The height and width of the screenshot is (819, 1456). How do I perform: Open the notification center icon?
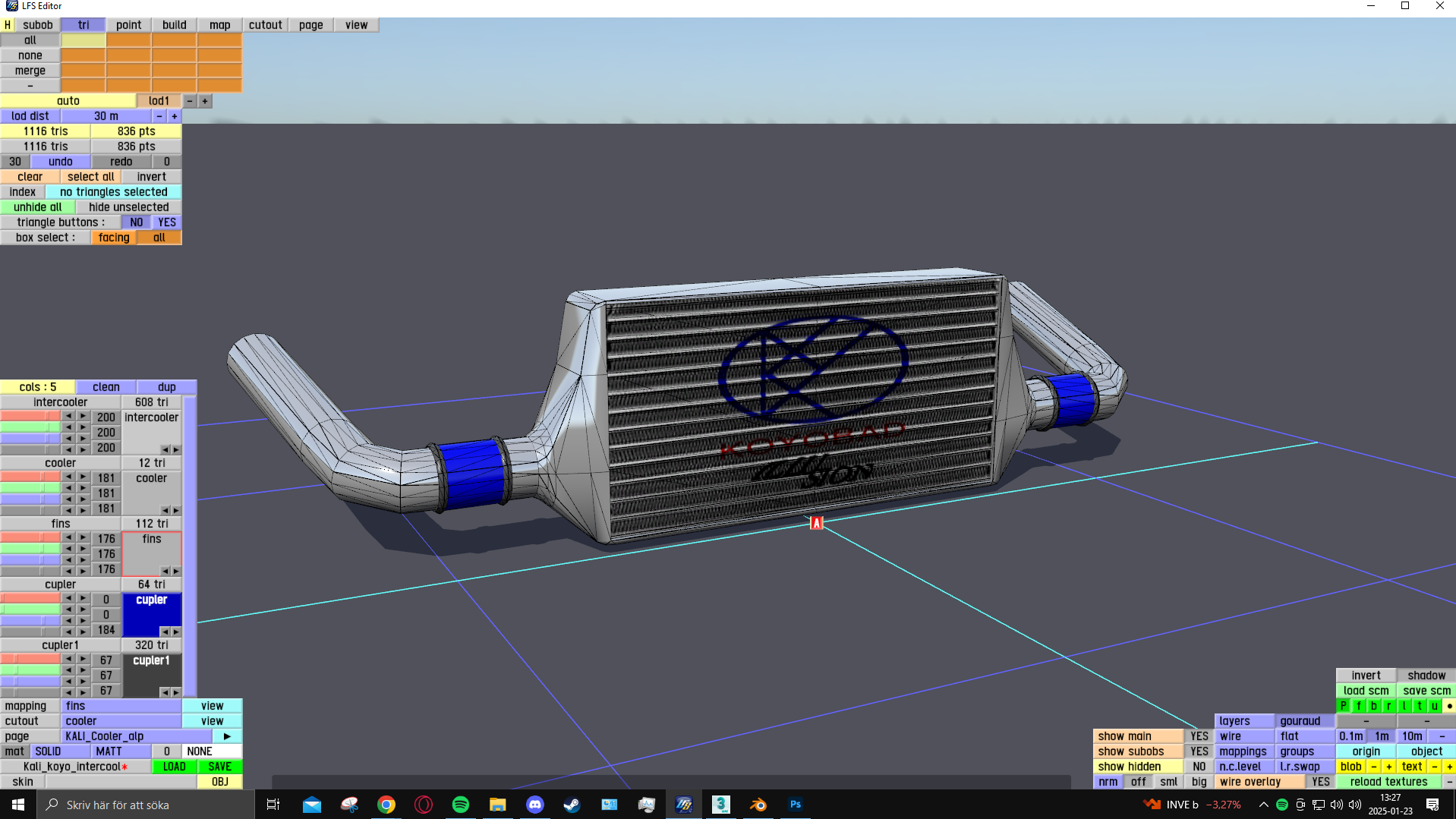(x=1432, y=805)
